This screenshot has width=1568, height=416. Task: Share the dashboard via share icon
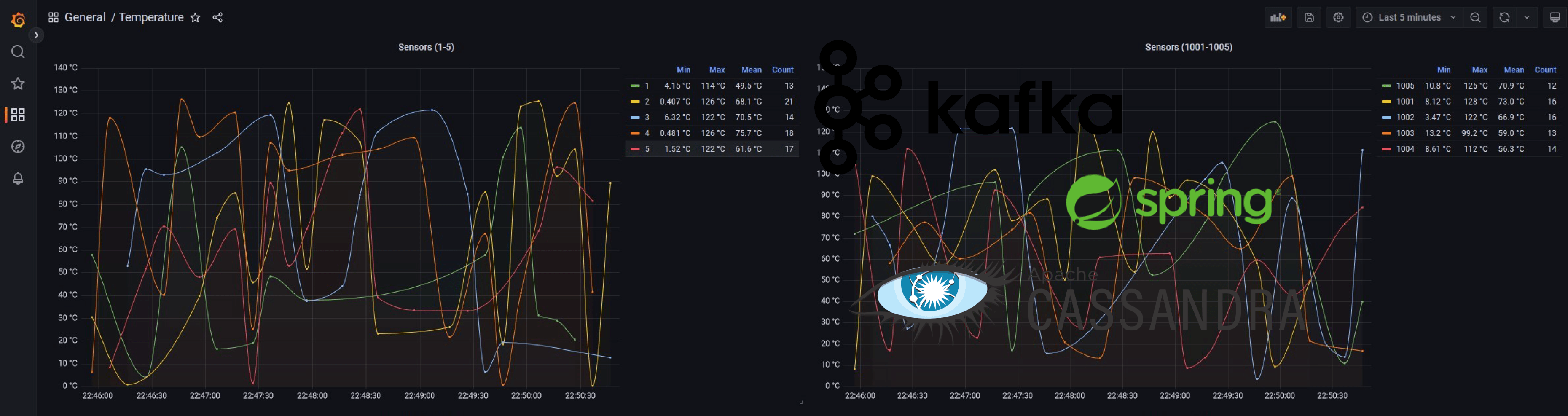[217, 17]
